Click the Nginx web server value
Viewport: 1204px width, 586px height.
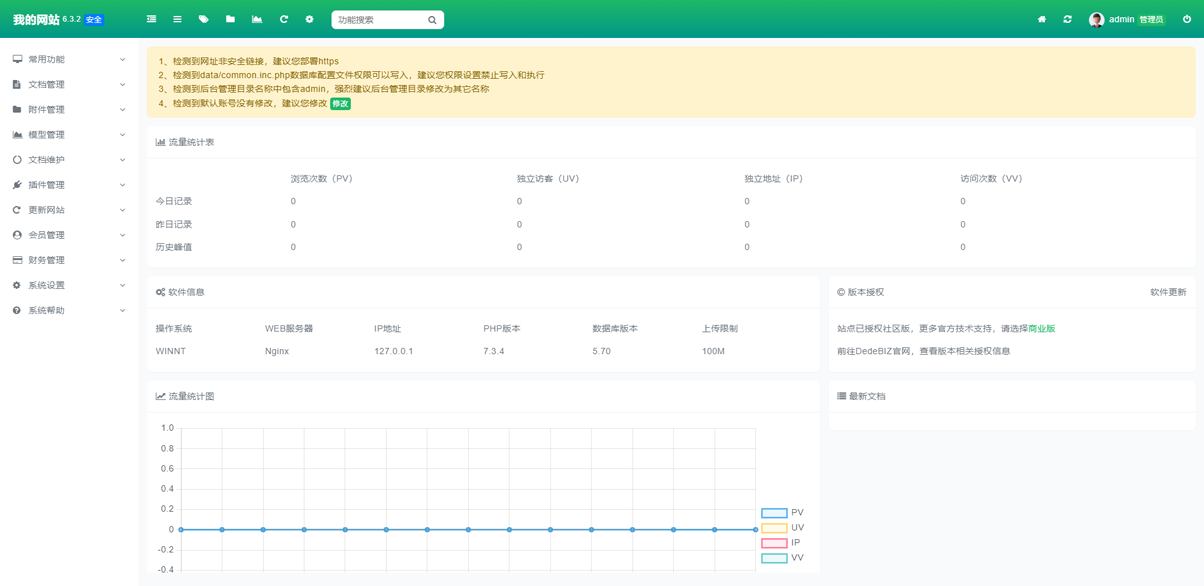click(x=277, y=351)
